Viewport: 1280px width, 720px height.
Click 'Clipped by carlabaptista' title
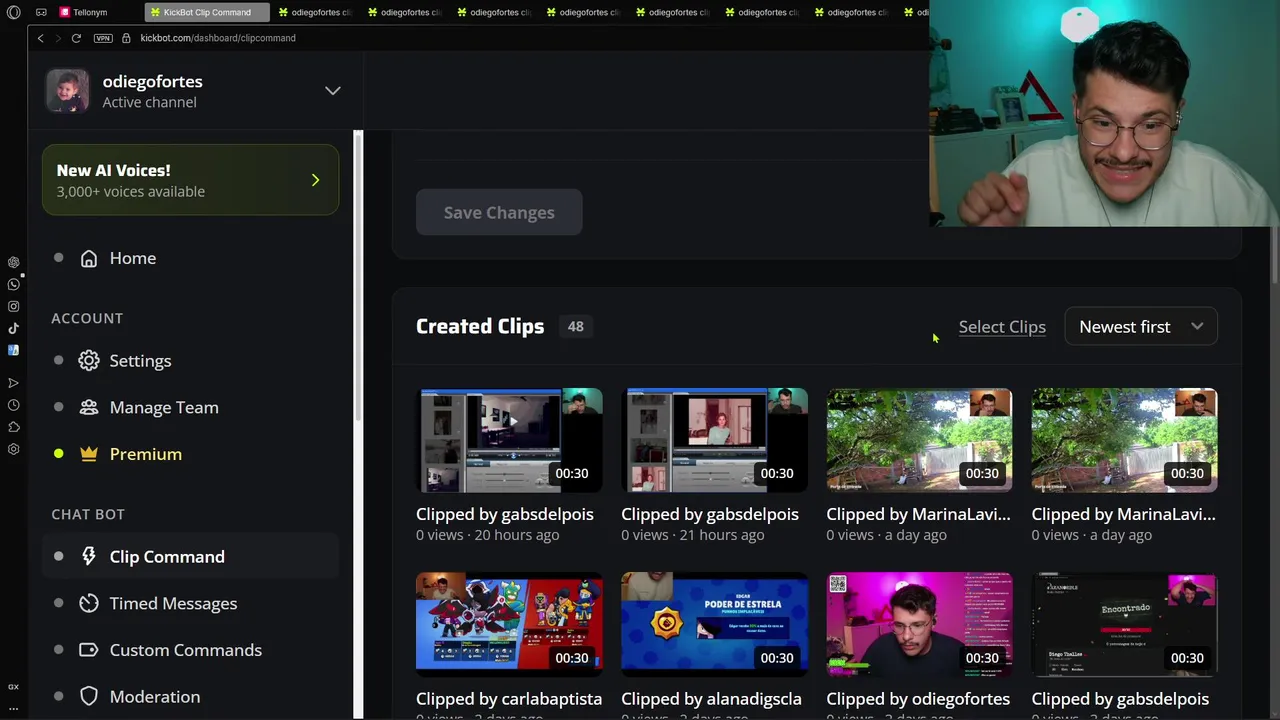(509, 699)
